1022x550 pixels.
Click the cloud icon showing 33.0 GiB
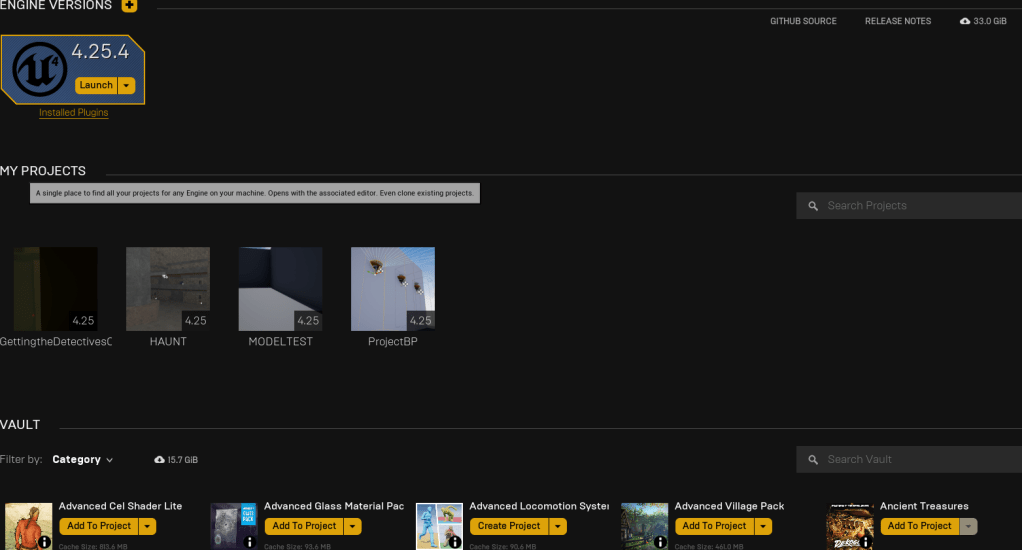tap(964, 21)
